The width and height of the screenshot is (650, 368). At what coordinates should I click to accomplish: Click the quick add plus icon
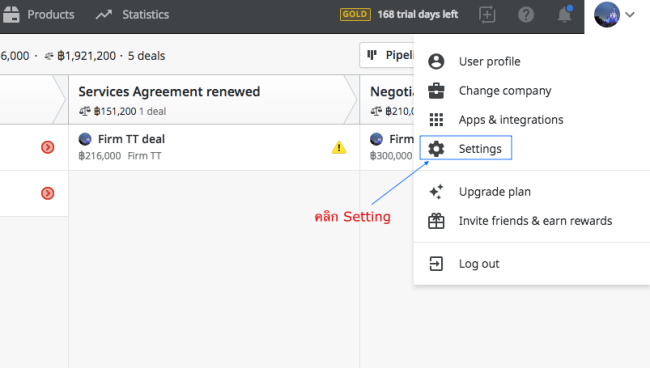(x=487, y=15)
